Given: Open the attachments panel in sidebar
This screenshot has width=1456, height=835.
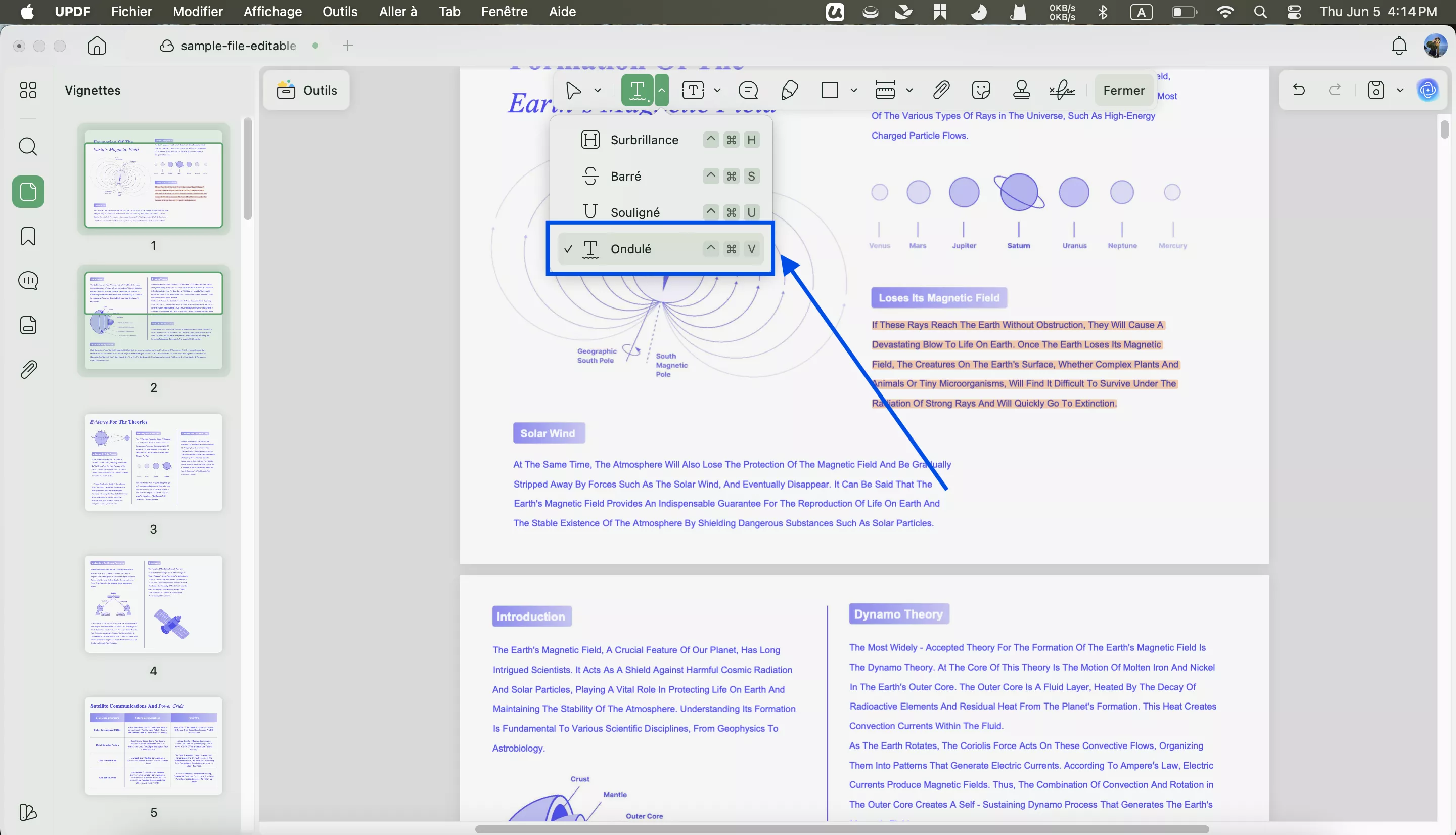Looking at the screenshot, I should tap(28, 369).
